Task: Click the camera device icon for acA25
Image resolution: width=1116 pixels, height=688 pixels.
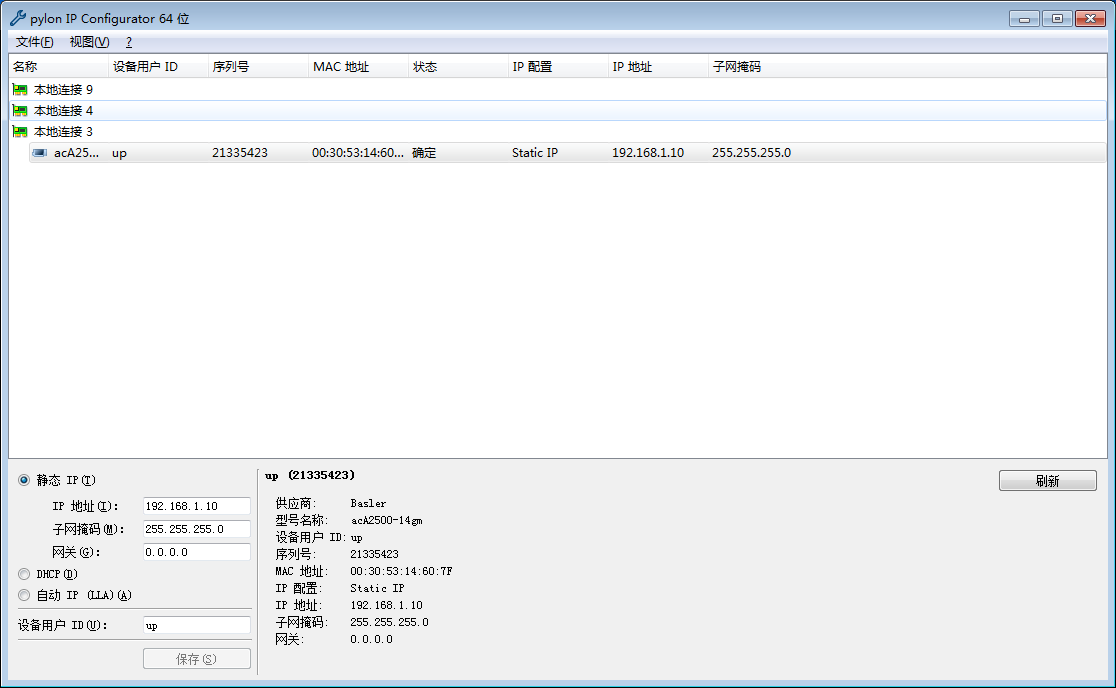Action: (40, 153)
